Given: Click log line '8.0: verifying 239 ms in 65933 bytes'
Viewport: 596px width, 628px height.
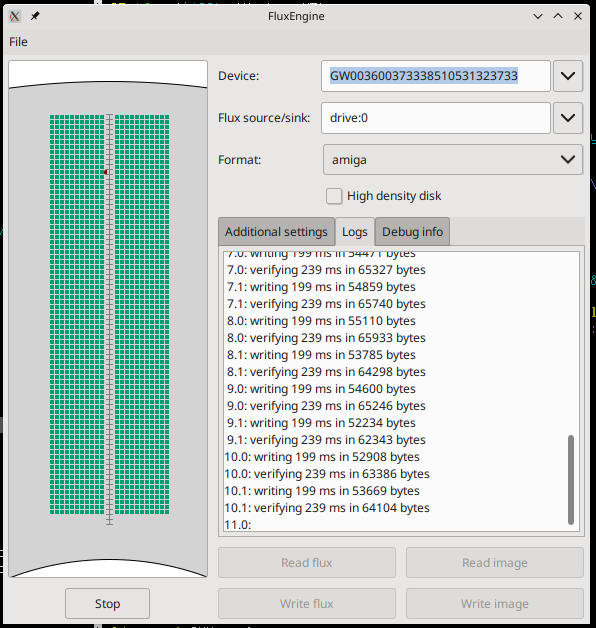Looking at the screenshot, I should (x=326, y=338).
